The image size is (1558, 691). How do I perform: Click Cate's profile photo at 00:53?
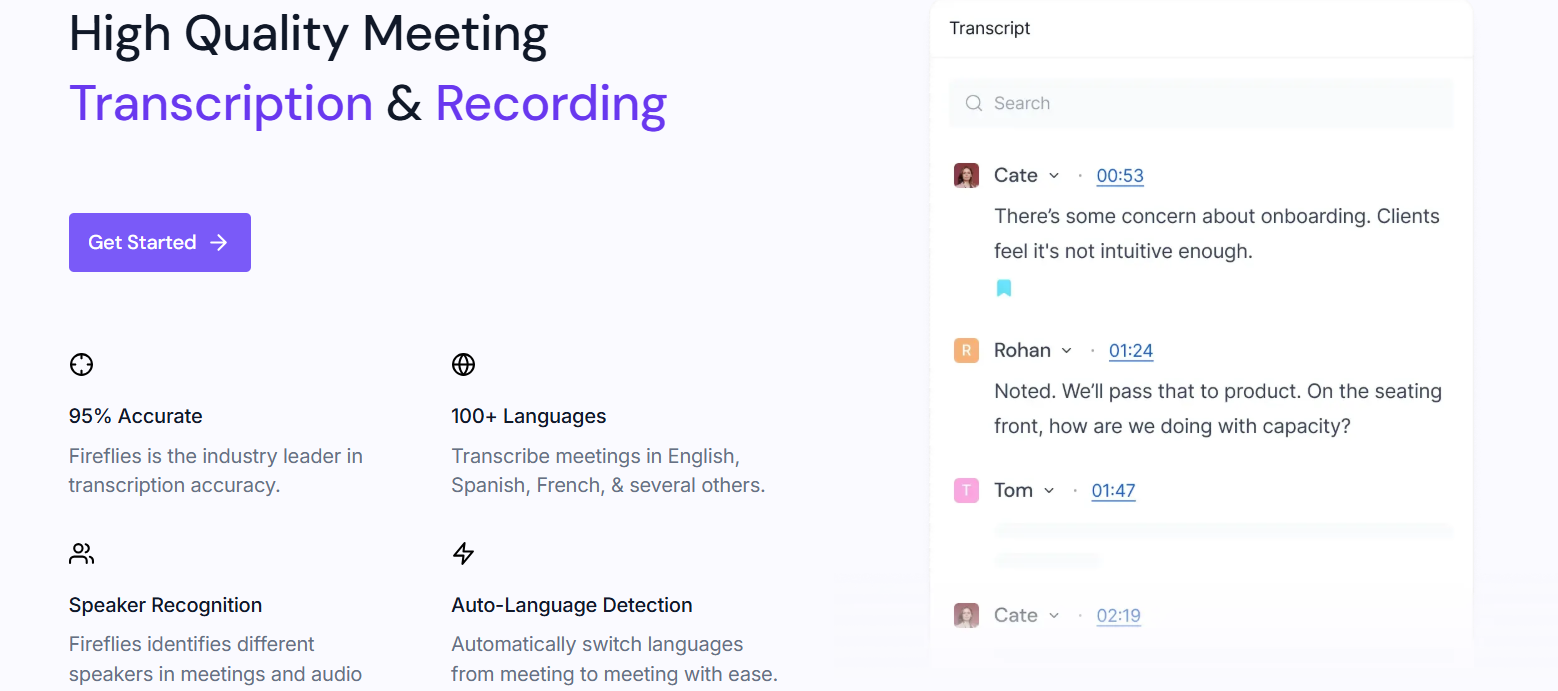coord(966,176)
